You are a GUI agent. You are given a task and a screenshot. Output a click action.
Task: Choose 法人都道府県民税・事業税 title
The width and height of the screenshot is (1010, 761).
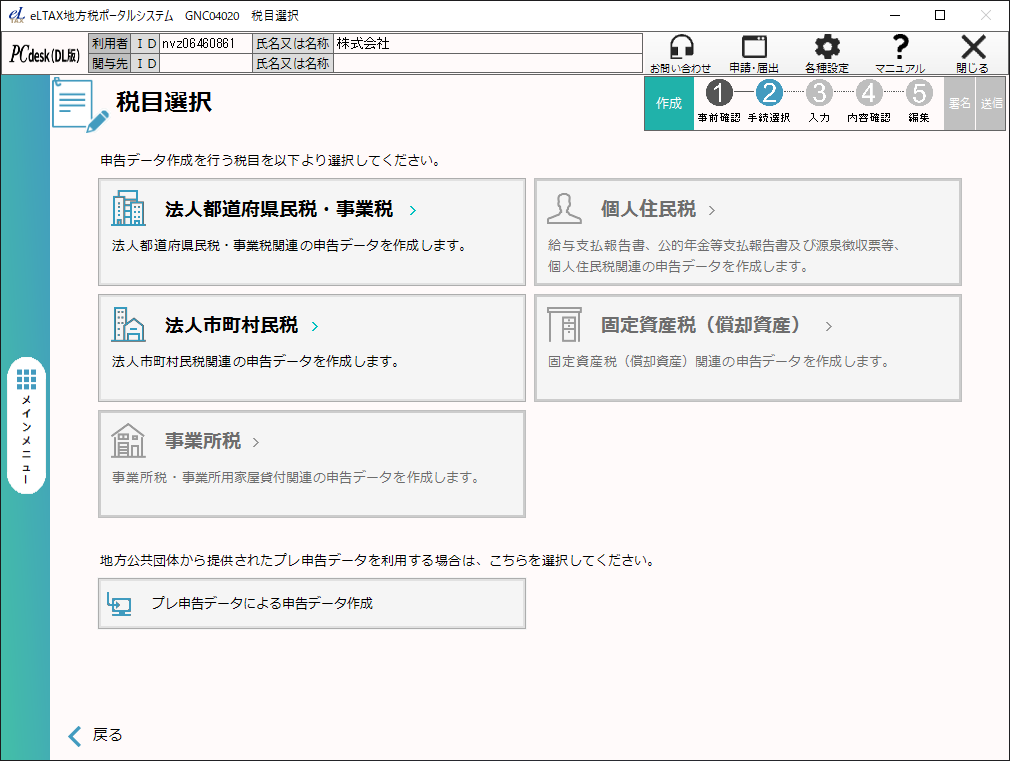point(279,209)
